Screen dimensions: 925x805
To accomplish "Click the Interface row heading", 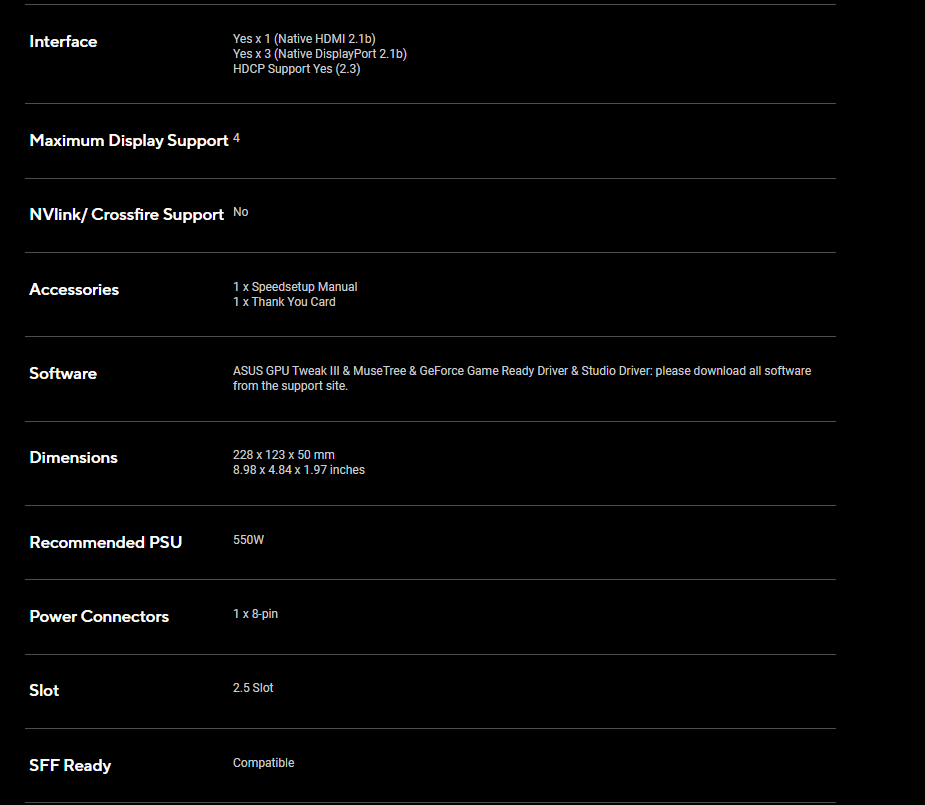I will point(63,42).
